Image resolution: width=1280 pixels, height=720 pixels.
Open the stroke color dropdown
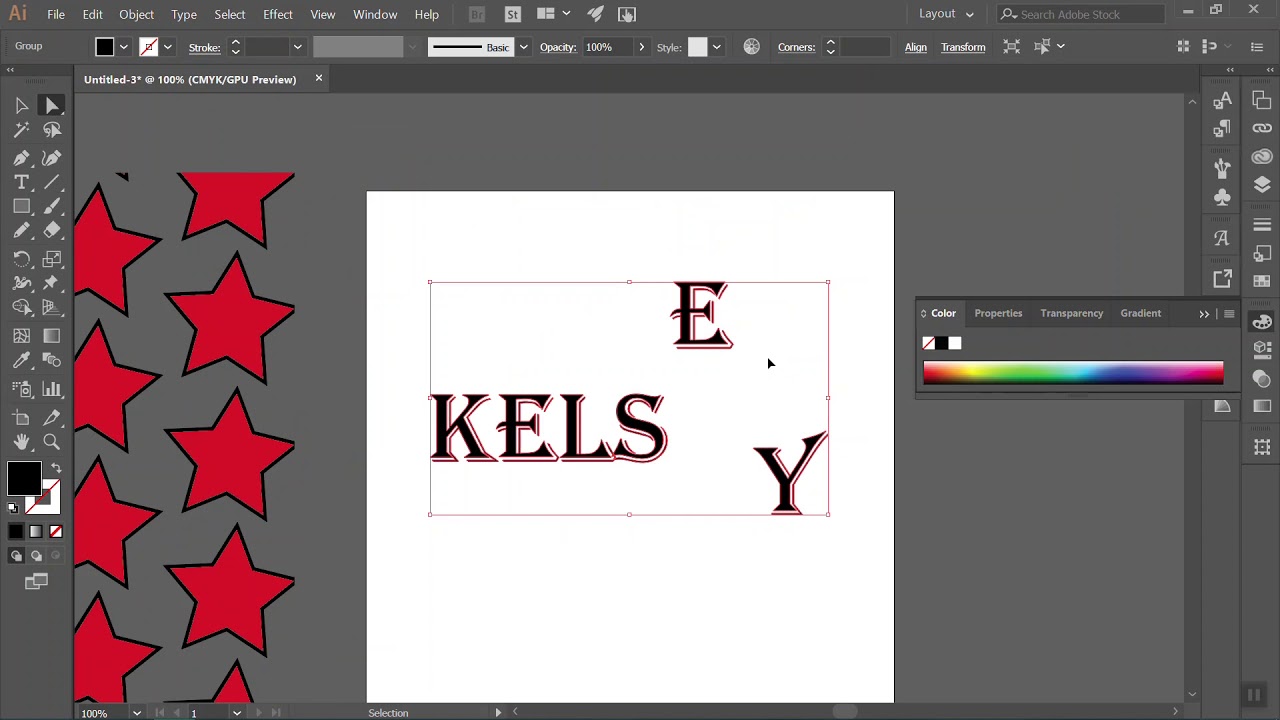click(168, 47)
